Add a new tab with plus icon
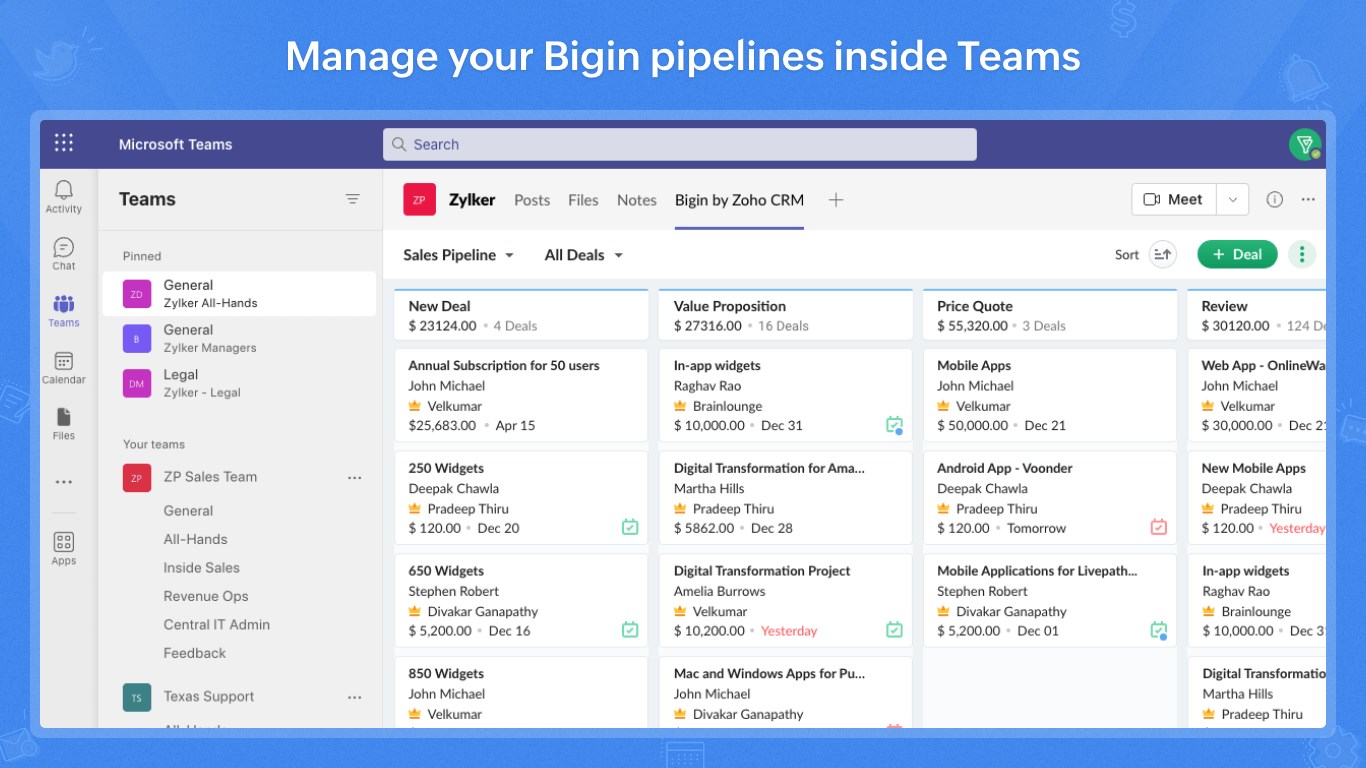Screen dimensions: 1366x768 (x=836, y=200)
